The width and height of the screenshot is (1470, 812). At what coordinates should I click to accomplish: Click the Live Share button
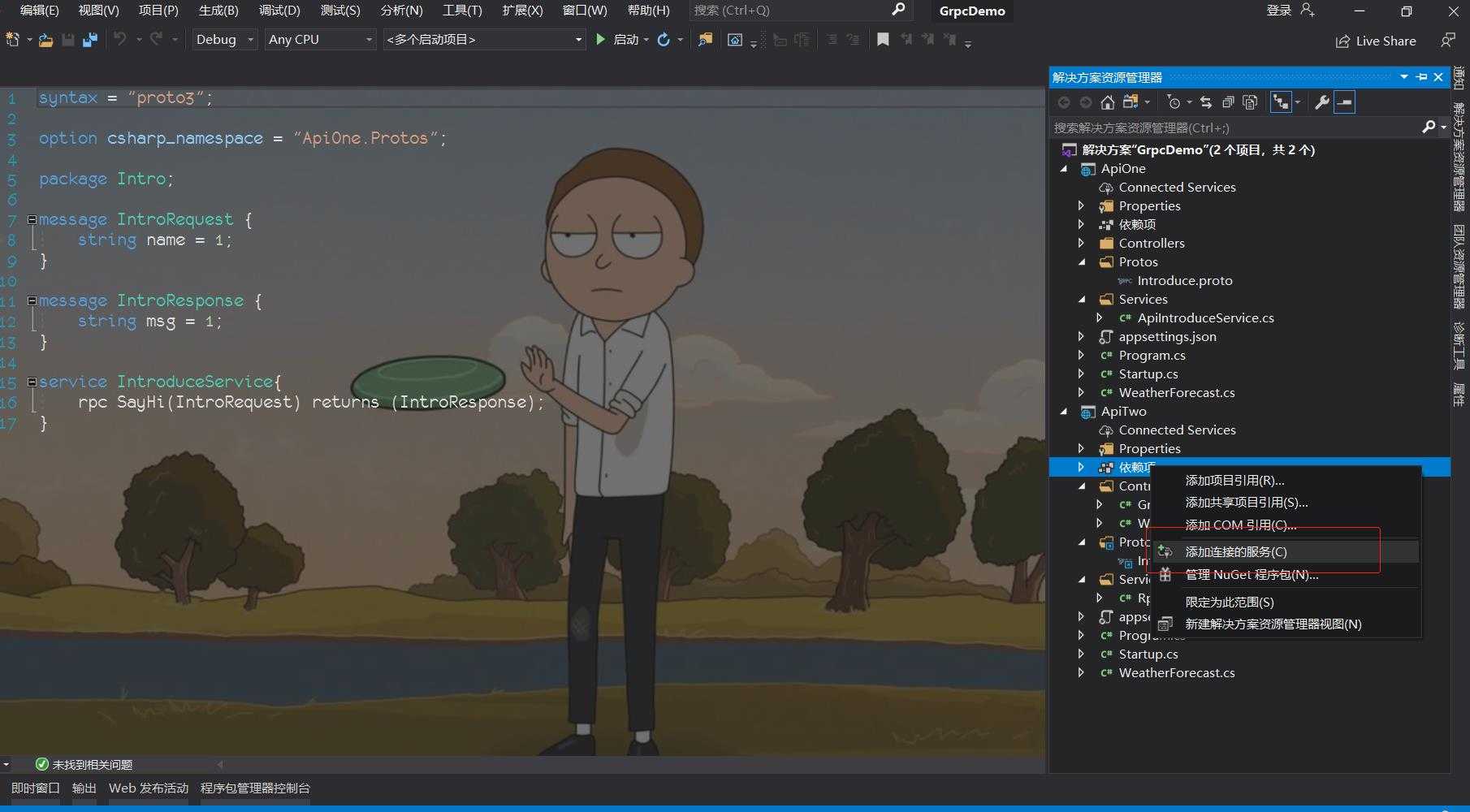tap(1376, 41)
